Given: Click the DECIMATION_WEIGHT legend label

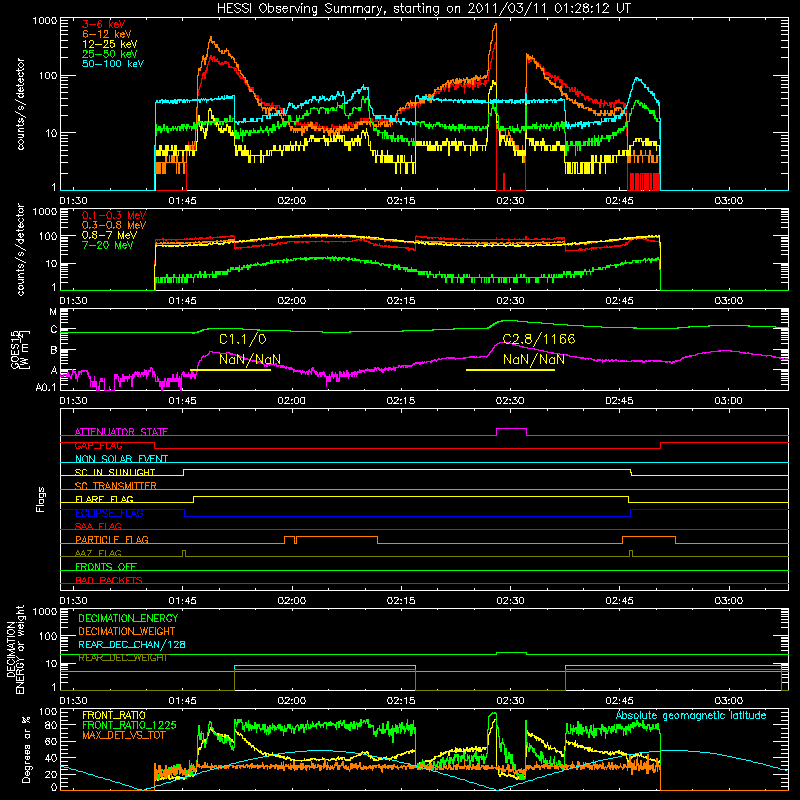Looking at the screenshot, I should point(127,631).
